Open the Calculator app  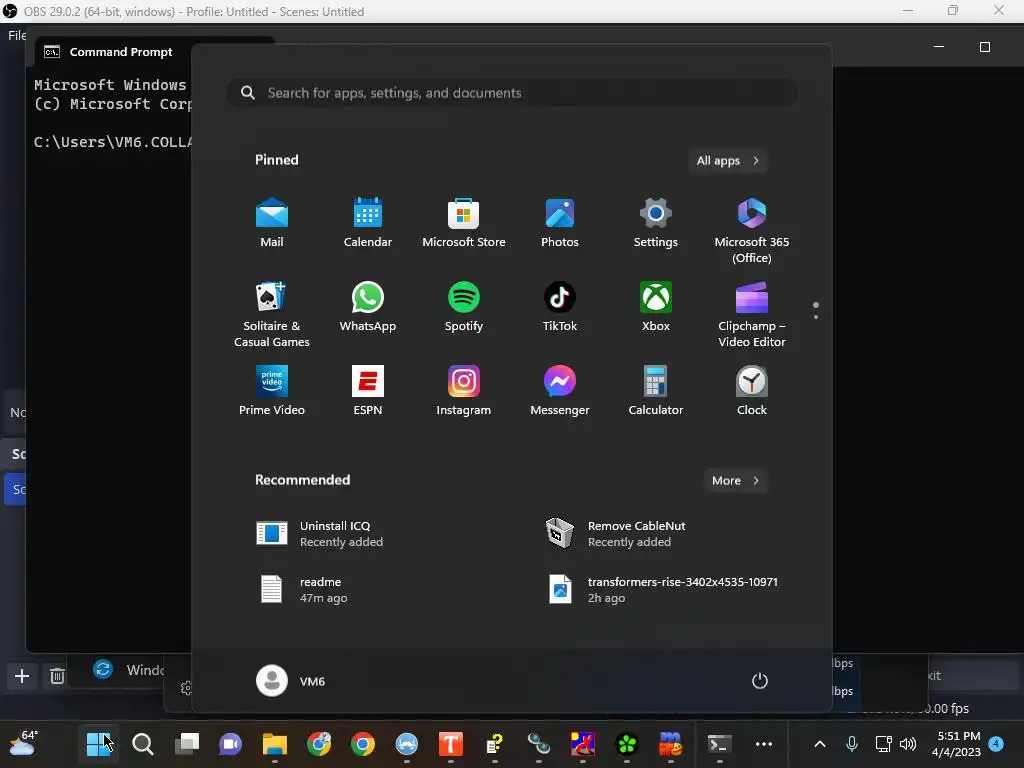(x=656, y=391)
